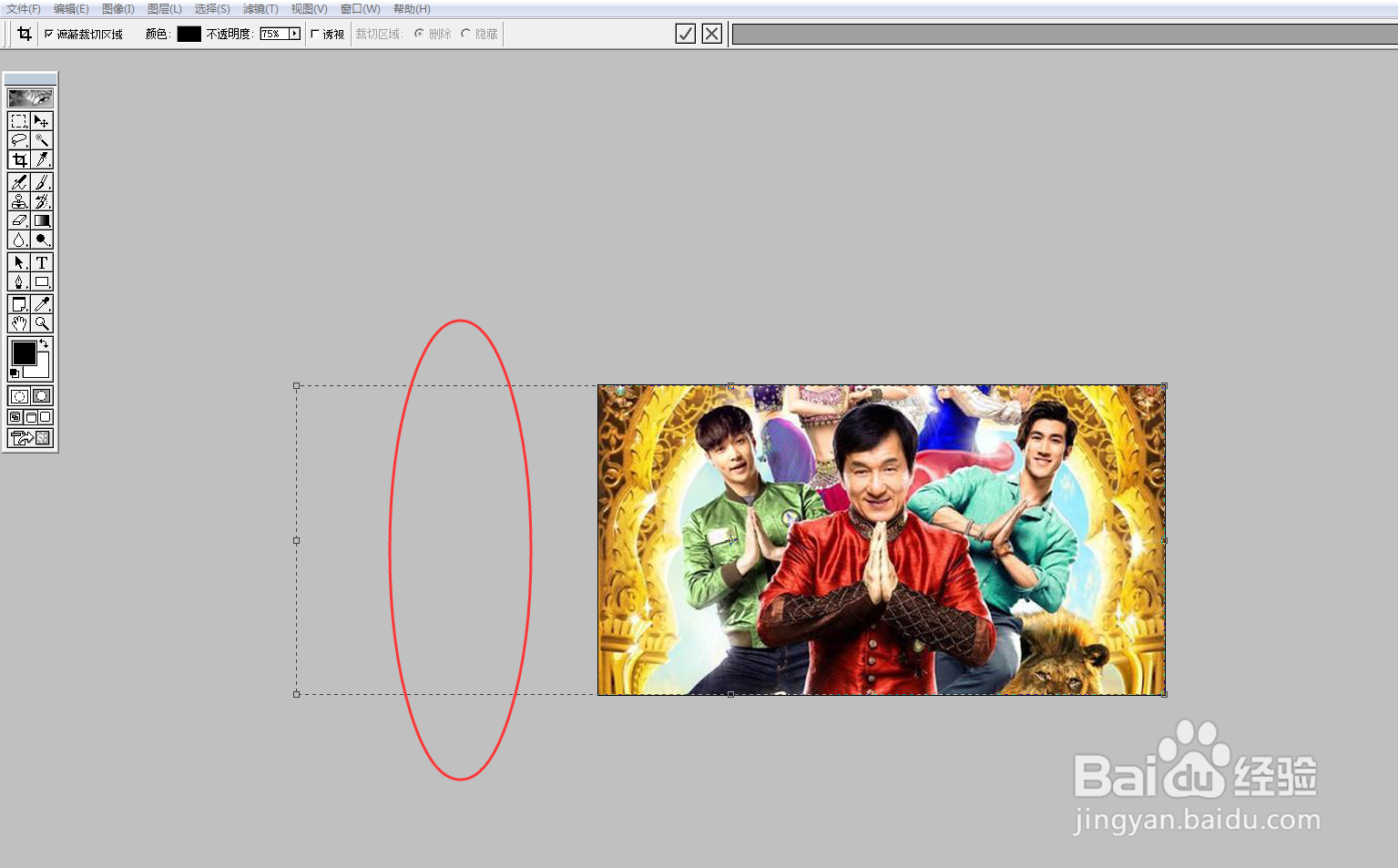Select the Lasso tool
Image resolution: width=1398 pixels, height=868 pixels.
19,140
